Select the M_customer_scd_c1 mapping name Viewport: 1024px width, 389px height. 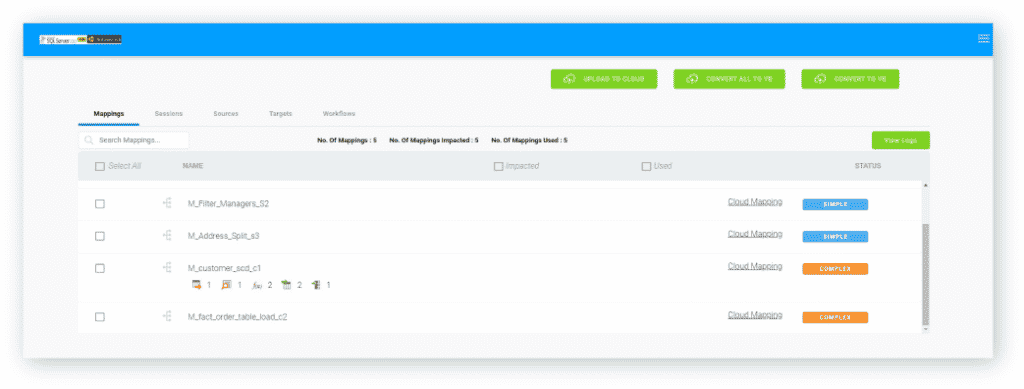pos(225,268)
